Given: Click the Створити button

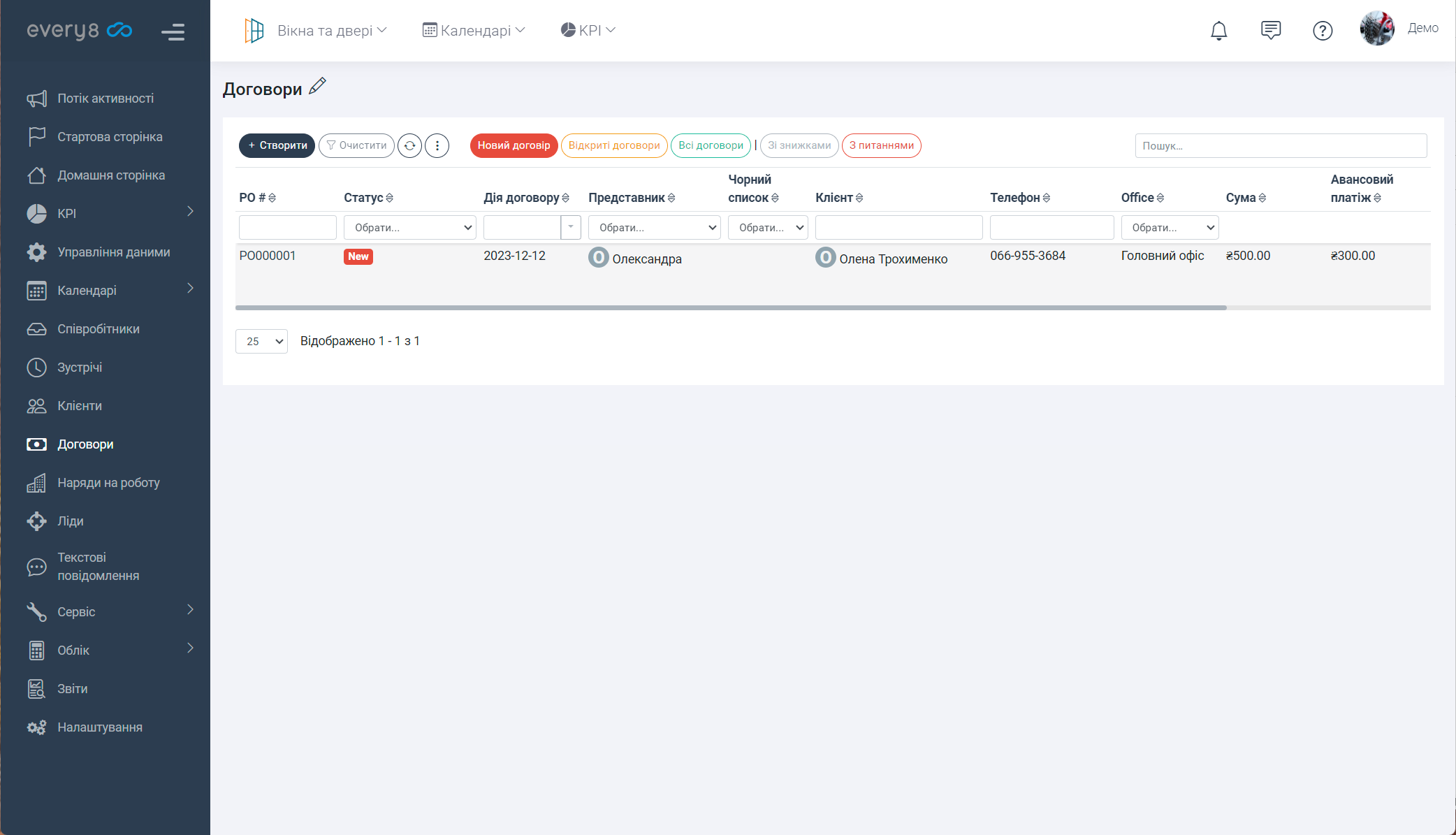Looking at the screenshot, I should [277, 146].
